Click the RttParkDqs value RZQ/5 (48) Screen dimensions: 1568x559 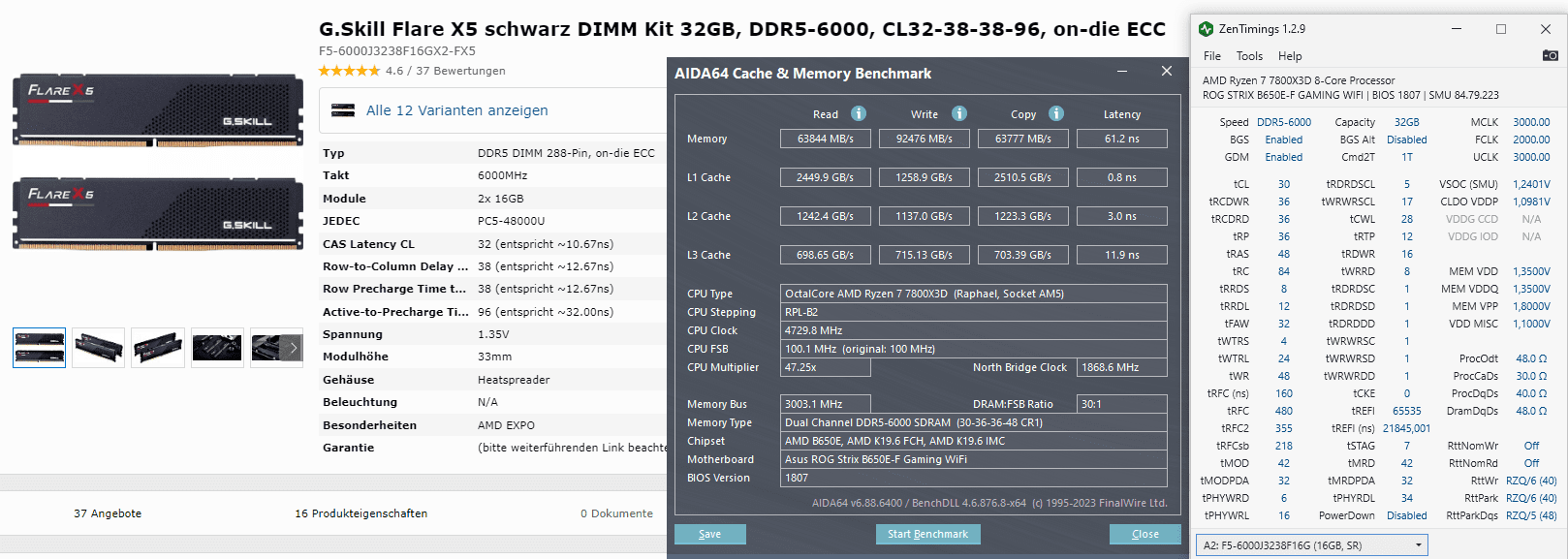pos(1531,515)
